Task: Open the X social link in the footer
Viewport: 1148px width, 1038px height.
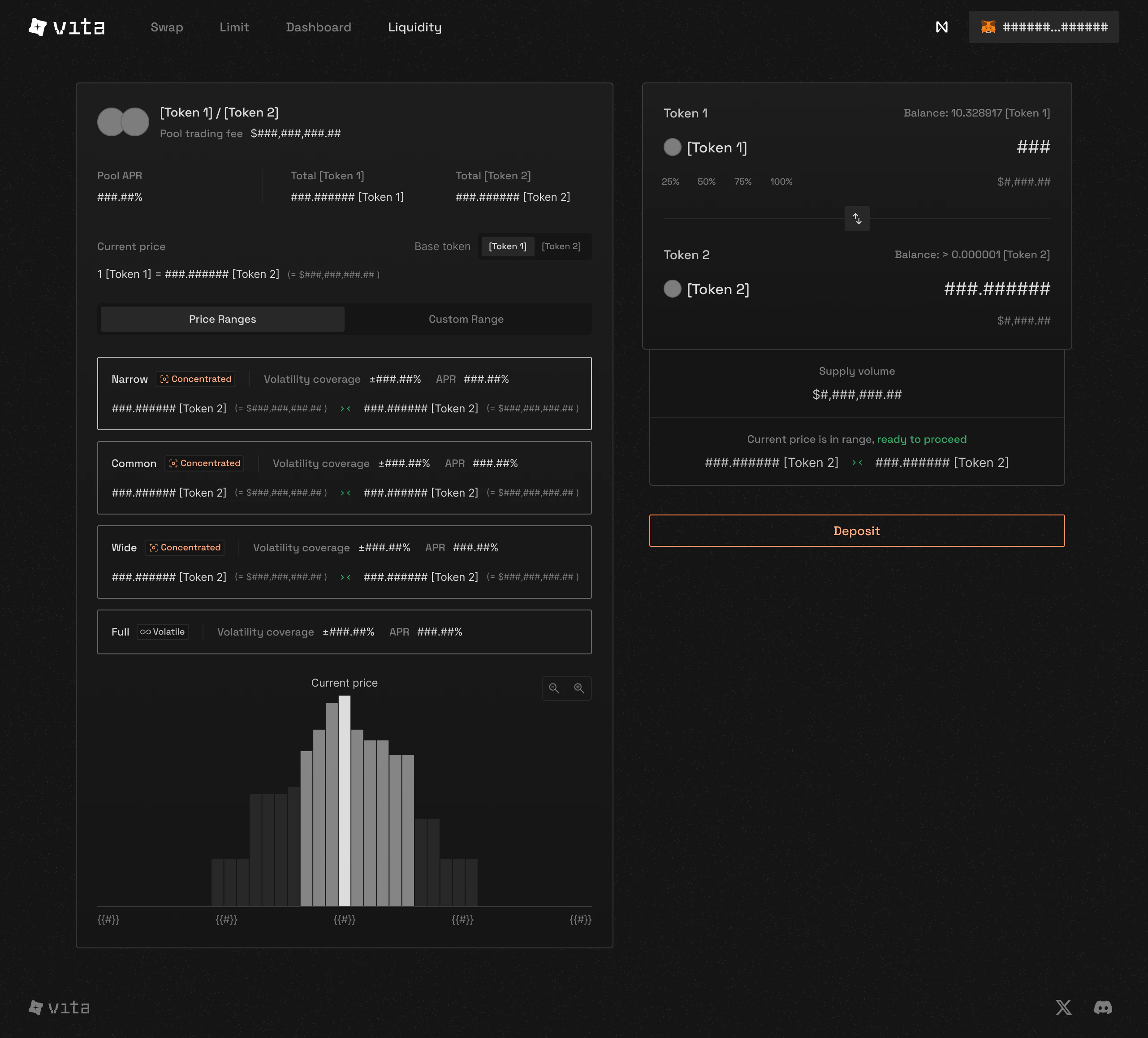Action: [1063, 1007]
